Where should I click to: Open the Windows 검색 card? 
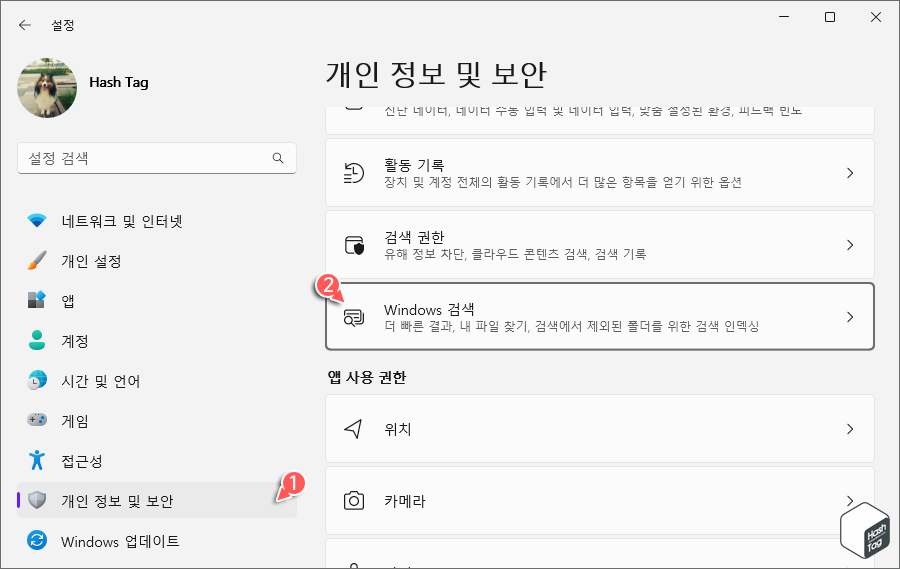(600, 316)
